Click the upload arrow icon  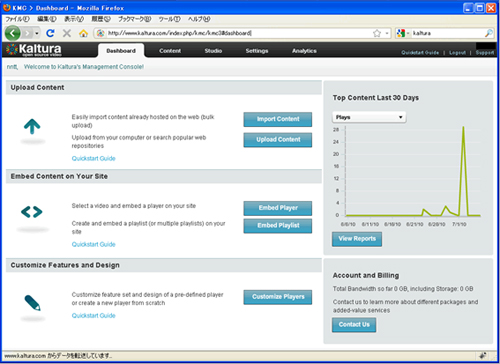coord(32,126)
